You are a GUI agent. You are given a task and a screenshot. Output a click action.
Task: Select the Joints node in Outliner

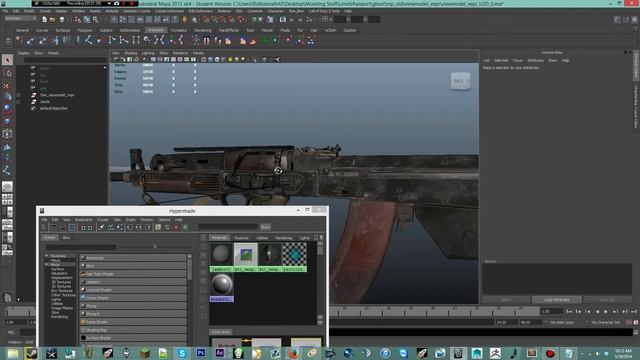pos(45,102)
